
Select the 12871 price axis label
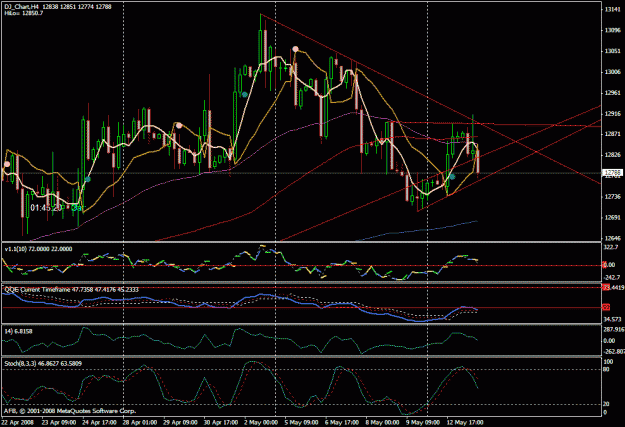(612, 134)
